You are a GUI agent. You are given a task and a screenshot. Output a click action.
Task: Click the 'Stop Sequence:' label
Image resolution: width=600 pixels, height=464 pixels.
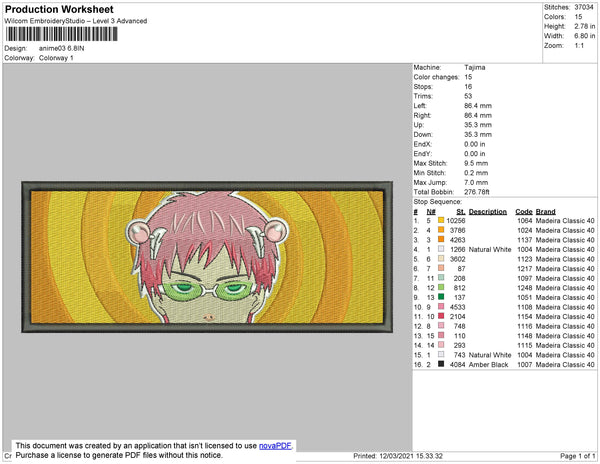pos(438,202)
